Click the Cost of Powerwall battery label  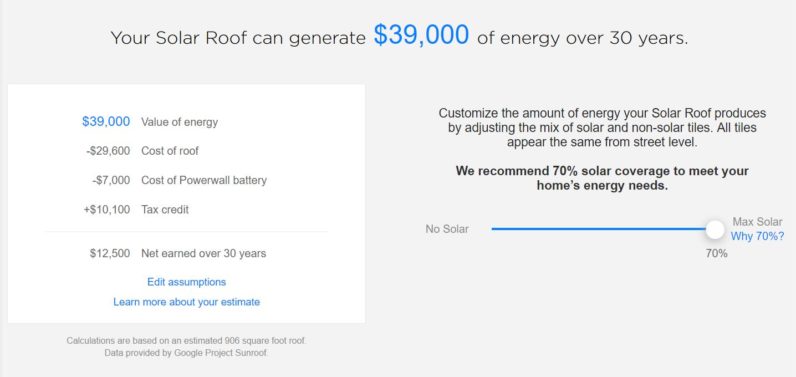[204, 180]
